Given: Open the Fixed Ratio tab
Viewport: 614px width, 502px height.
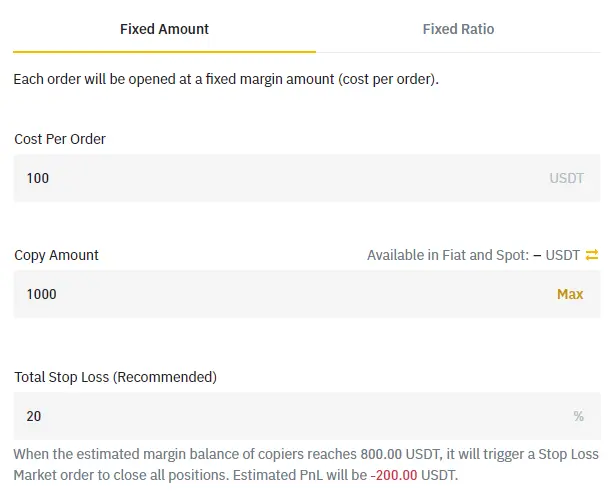Looking at the screenshot, I should pyautogui.click(x=458, y=29).
